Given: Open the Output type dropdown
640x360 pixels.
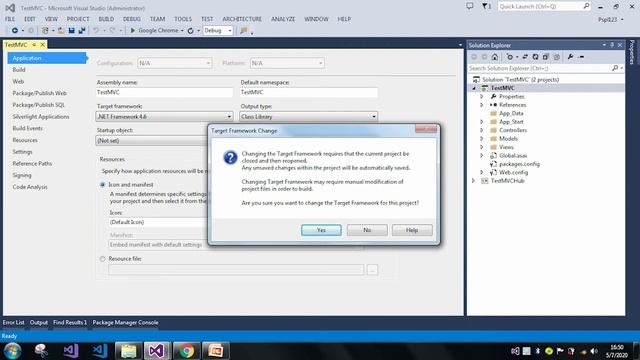Looking at the screenshot, I should coord(308,117).
